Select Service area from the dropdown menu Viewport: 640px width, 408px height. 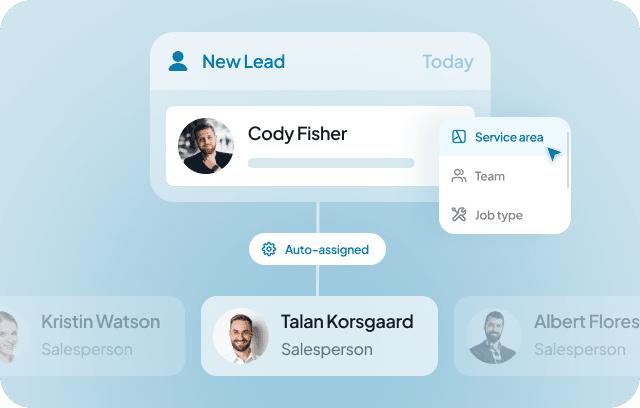point(508,137)
